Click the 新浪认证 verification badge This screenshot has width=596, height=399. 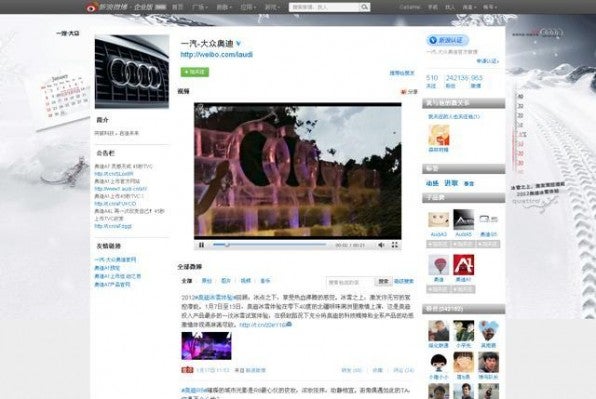point(447,40)
